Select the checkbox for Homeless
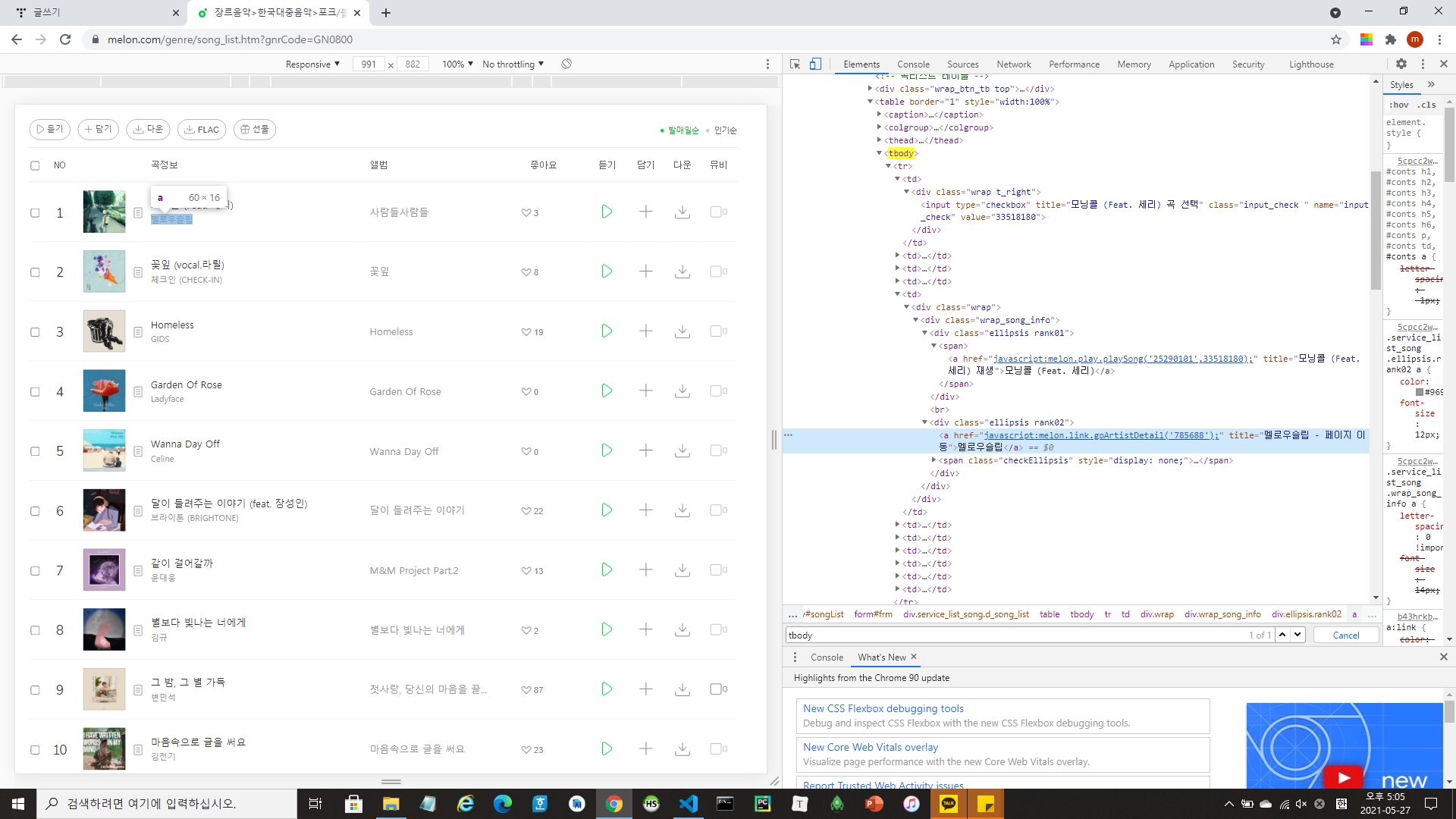1456x819 pixels. [35, 332]
